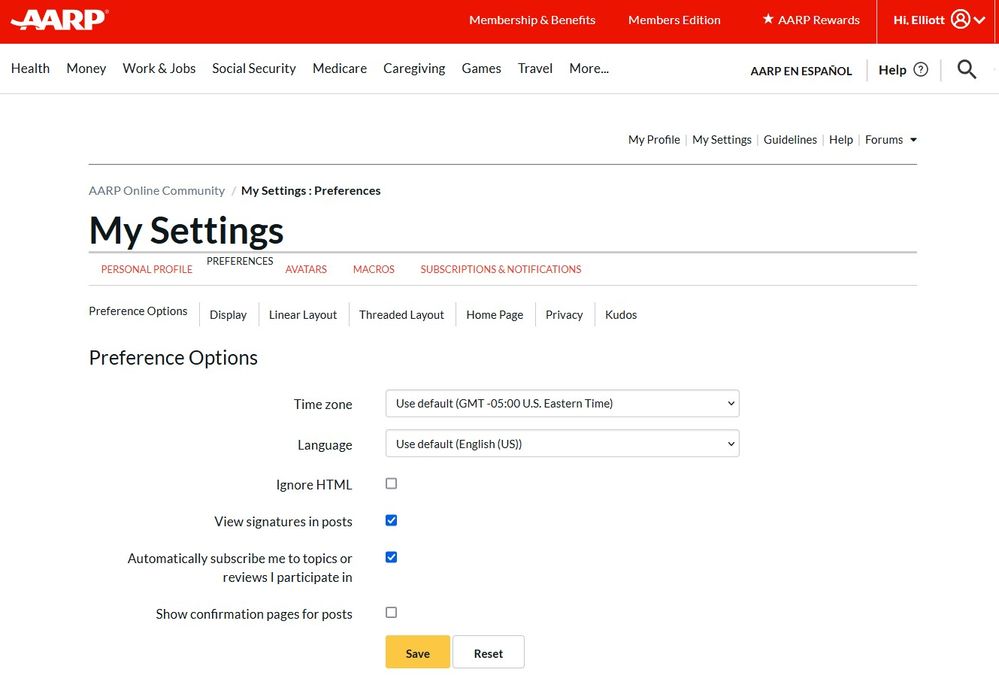Open the search magnifier icon
999x691 pixels.
(966, 69)
